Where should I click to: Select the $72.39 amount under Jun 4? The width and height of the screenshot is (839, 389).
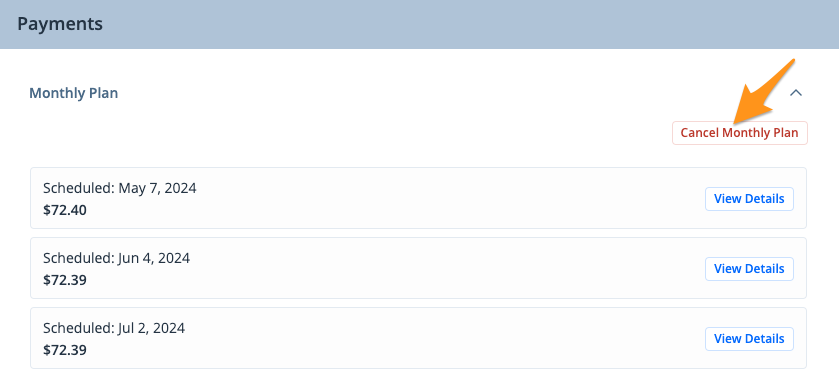click(x=65, y=280)
